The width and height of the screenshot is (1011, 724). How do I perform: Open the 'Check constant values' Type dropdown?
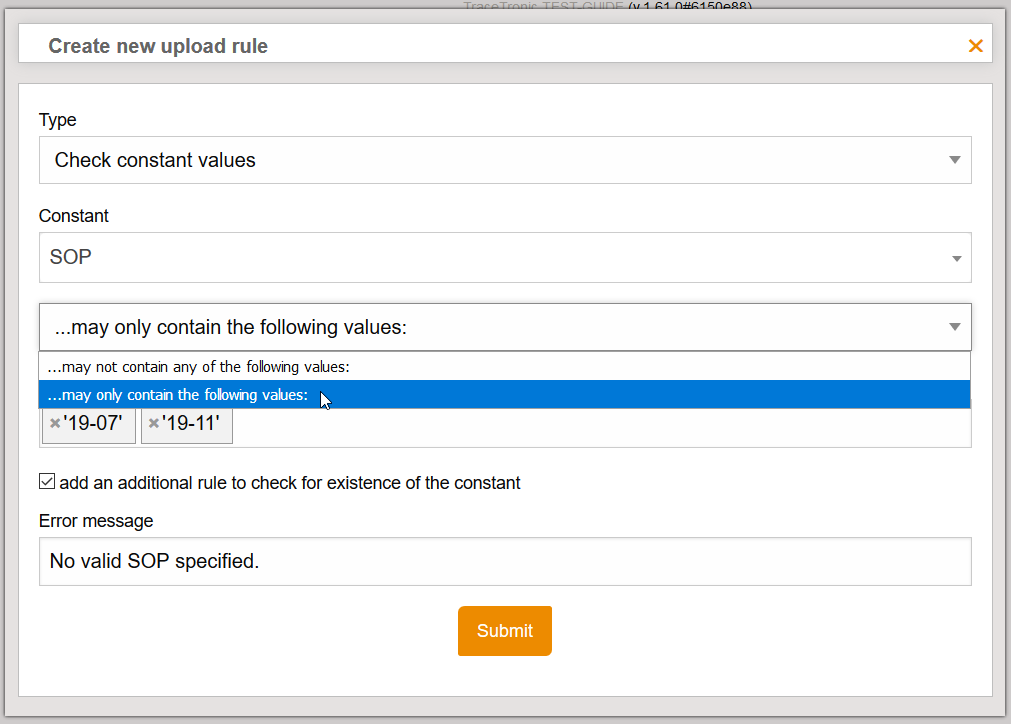click(x=500, y=160)
